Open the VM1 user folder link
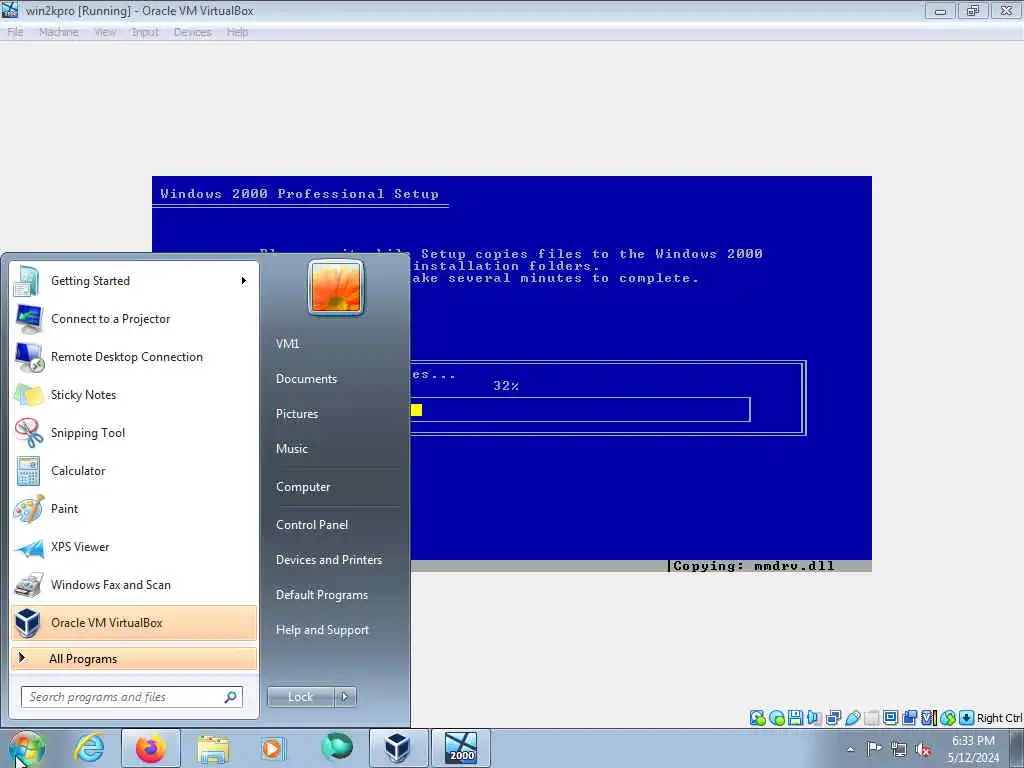This screenshot has height=768, width=1024. coord(287,344)
